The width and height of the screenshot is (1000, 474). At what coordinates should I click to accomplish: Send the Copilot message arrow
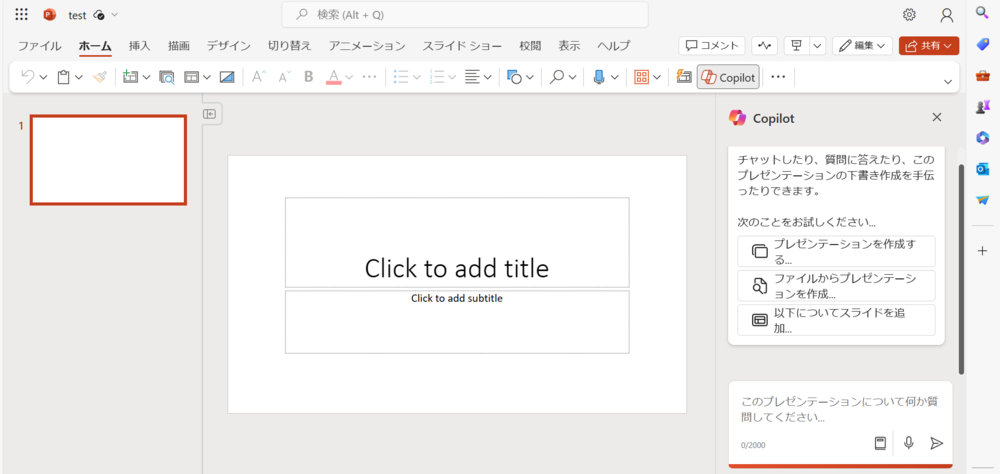[x=936, y=443]
